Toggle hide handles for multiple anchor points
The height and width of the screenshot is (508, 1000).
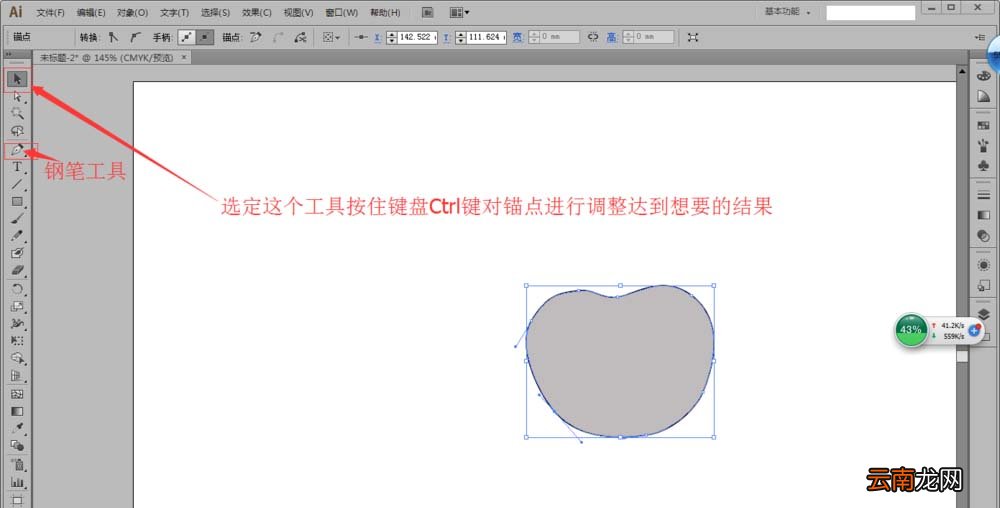(204, 38)
